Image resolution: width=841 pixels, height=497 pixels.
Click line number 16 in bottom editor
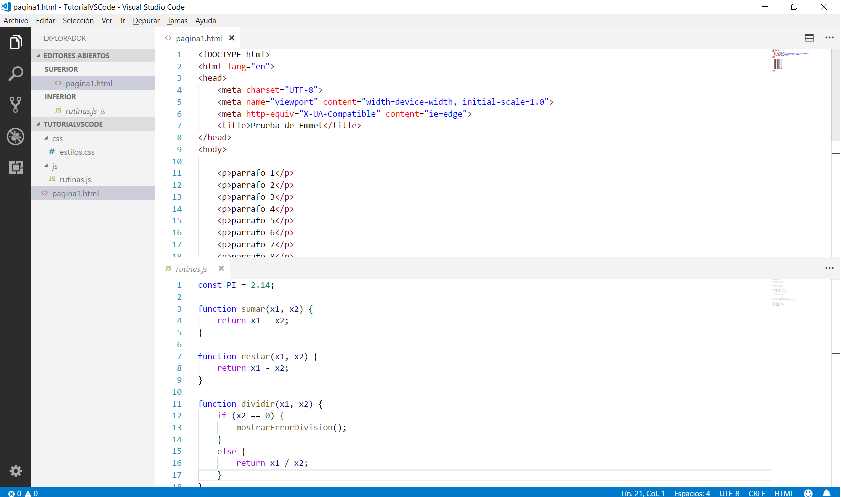pos(177,463)
